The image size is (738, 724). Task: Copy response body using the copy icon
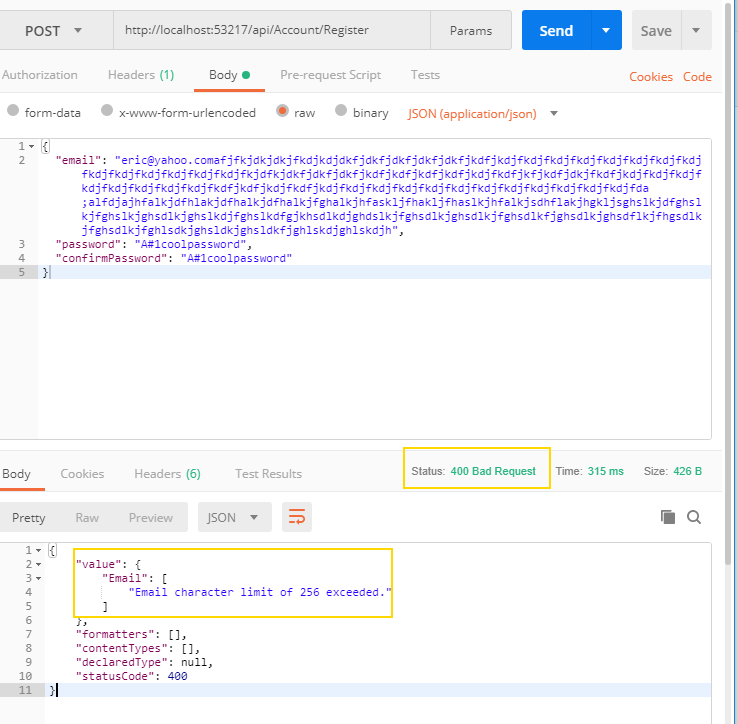668,517
